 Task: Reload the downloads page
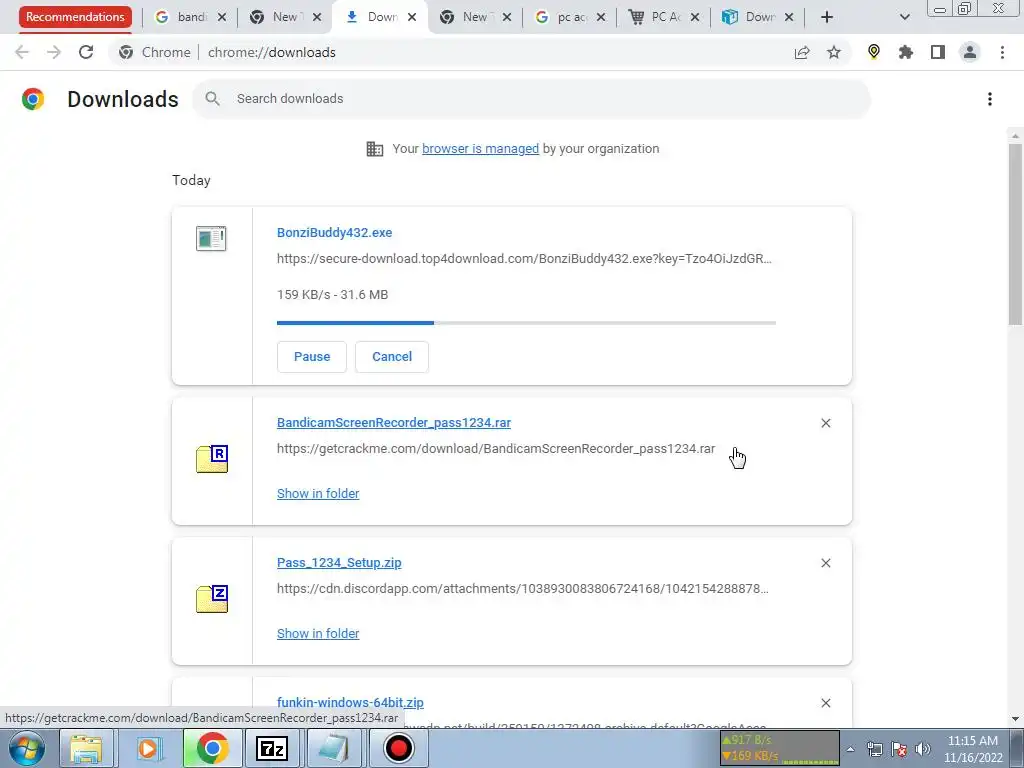86,52
